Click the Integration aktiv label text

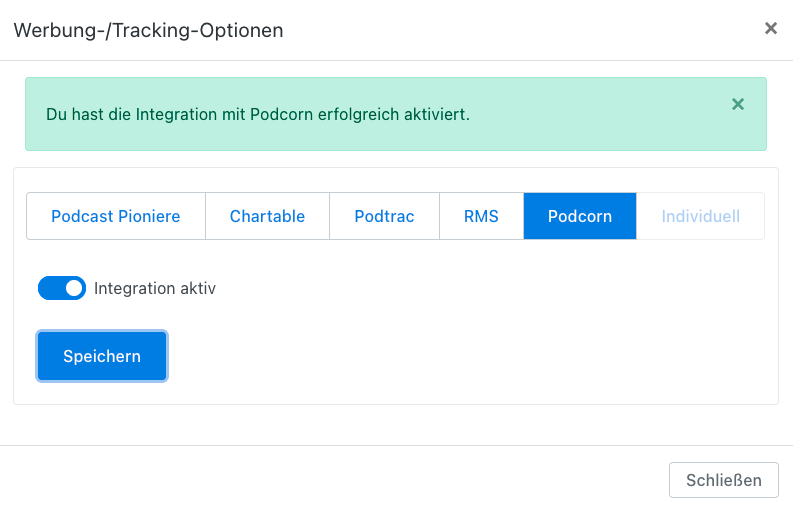coord(155,288)
